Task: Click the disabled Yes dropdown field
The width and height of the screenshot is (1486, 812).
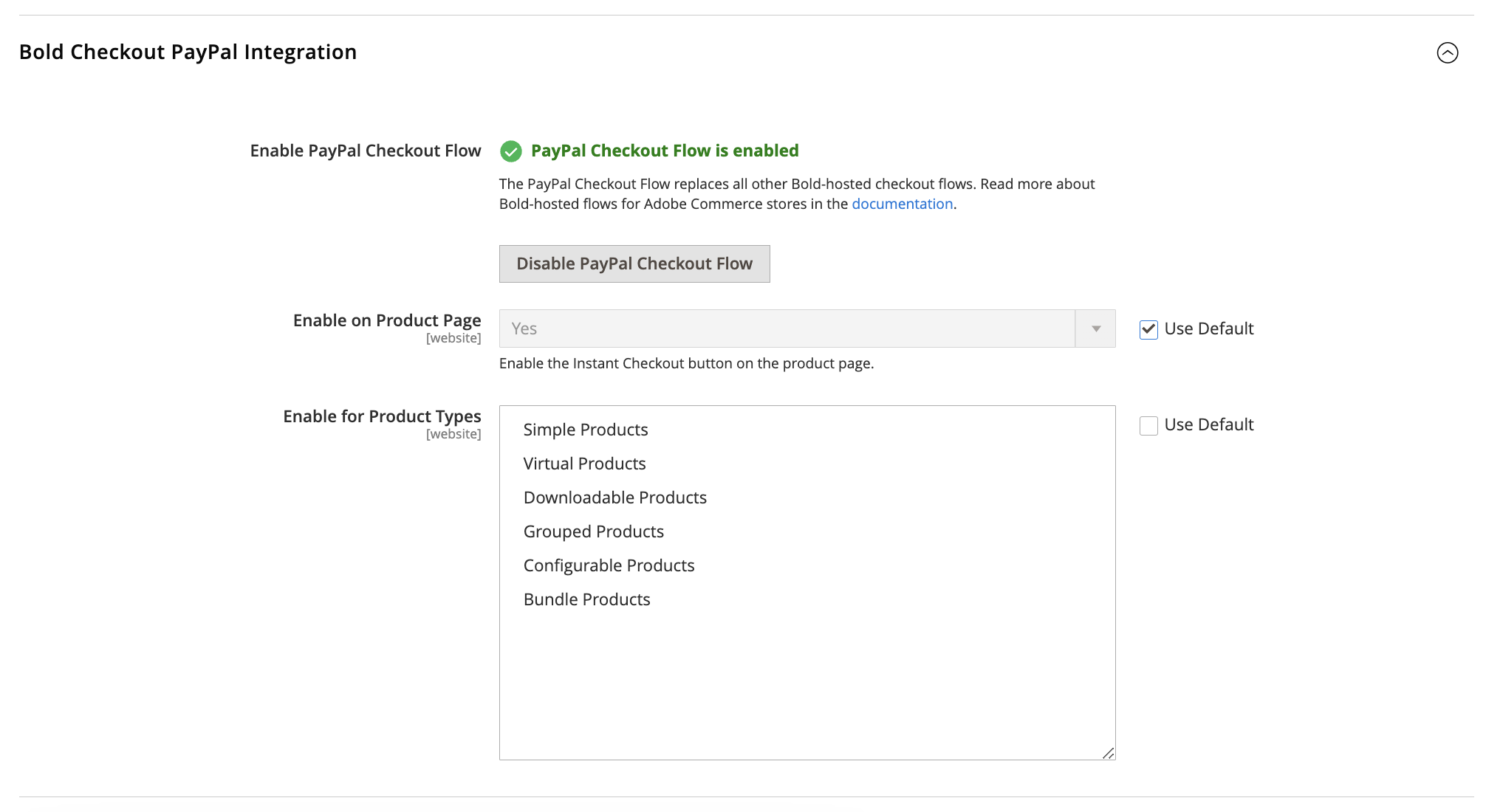Action: (739, 328)
